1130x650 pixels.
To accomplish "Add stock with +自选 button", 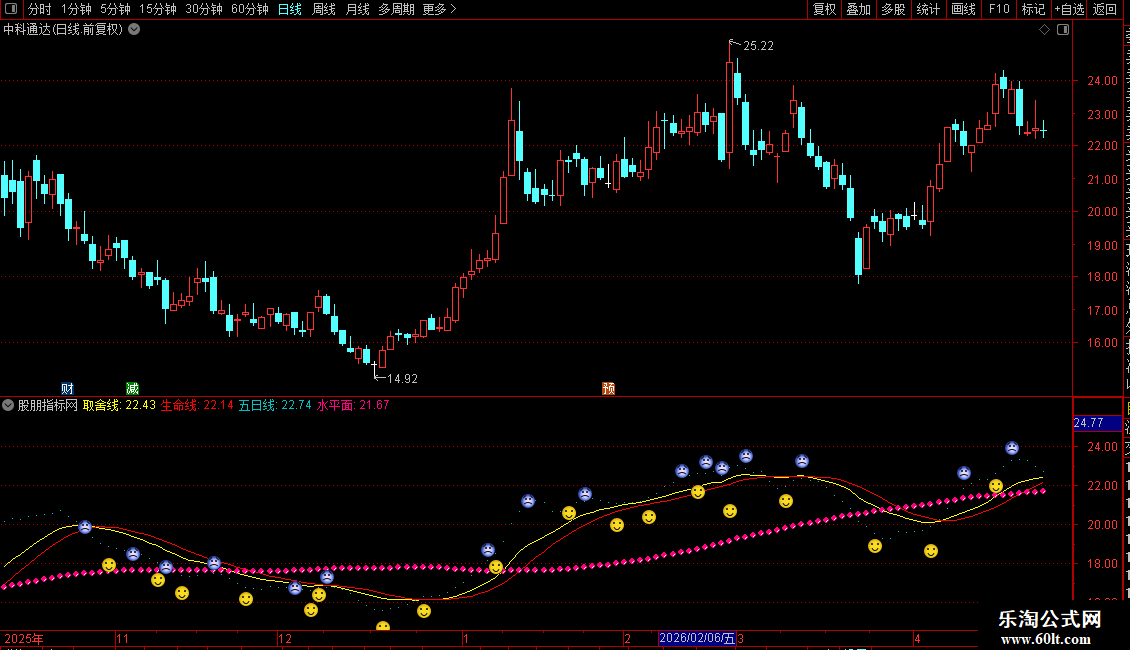I will 1069,9.
